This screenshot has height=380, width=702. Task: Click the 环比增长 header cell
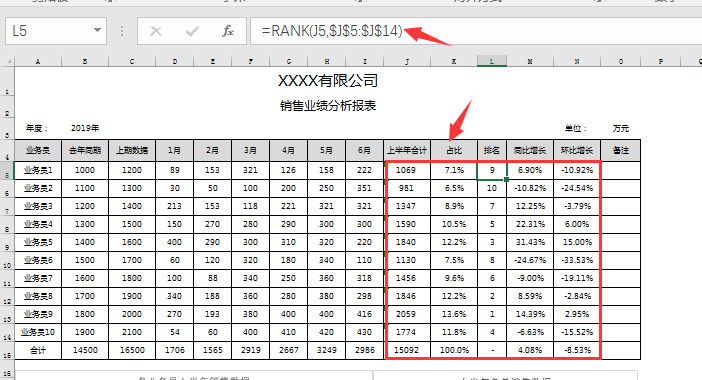pyautogui.click(x=577, y=150)
